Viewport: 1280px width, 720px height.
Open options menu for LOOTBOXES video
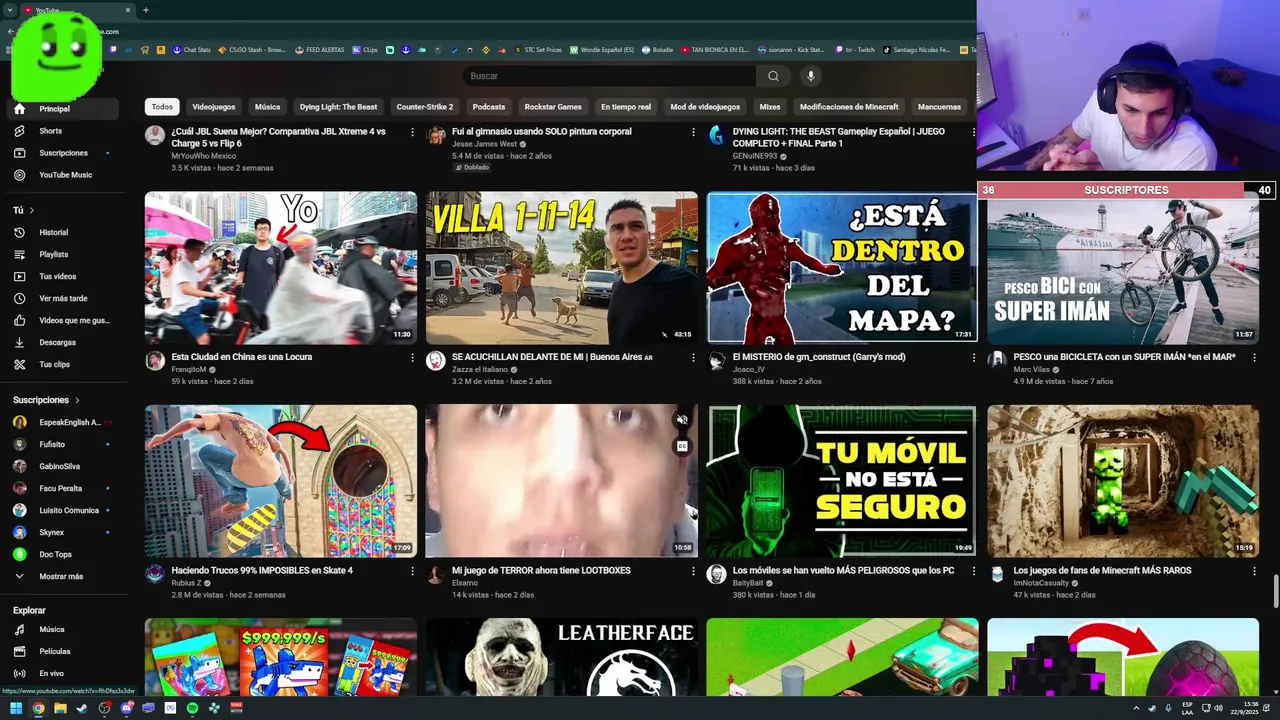click(x=693, y=571)
